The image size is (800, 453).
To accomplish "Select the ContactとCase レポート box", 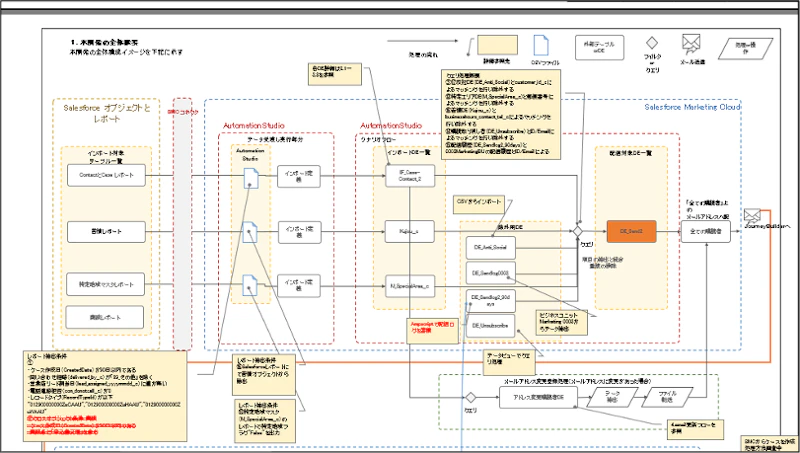I will tap(106, 175).
